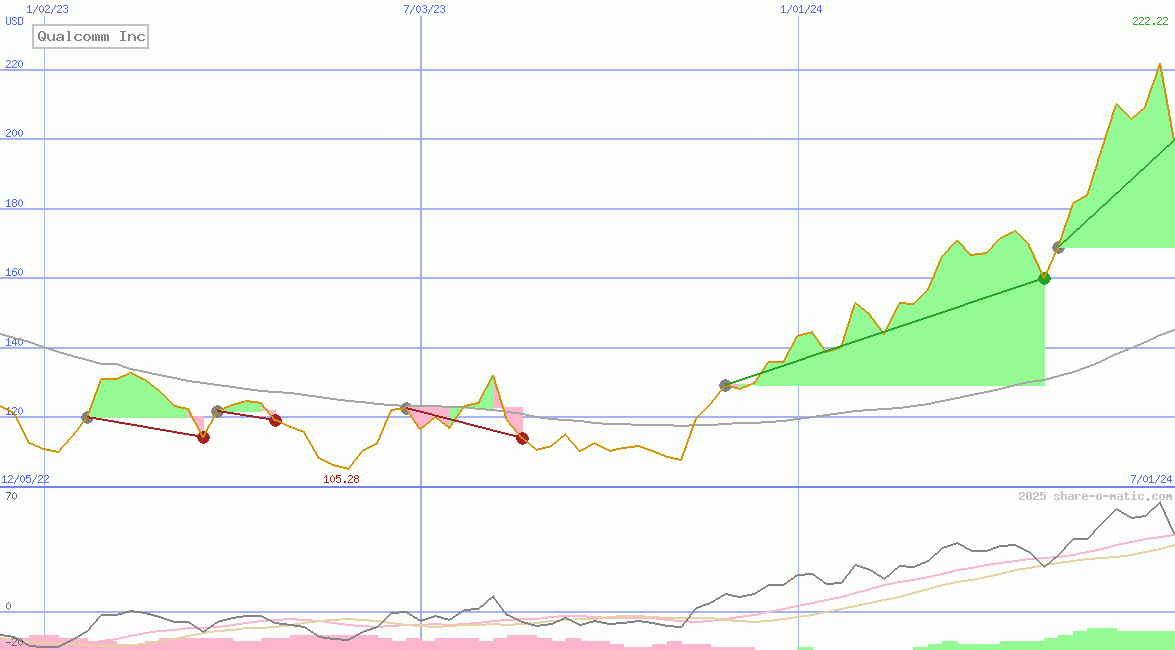Open the USD currency label options
This screenshot has width=1175, height=650.
[13, 21]
